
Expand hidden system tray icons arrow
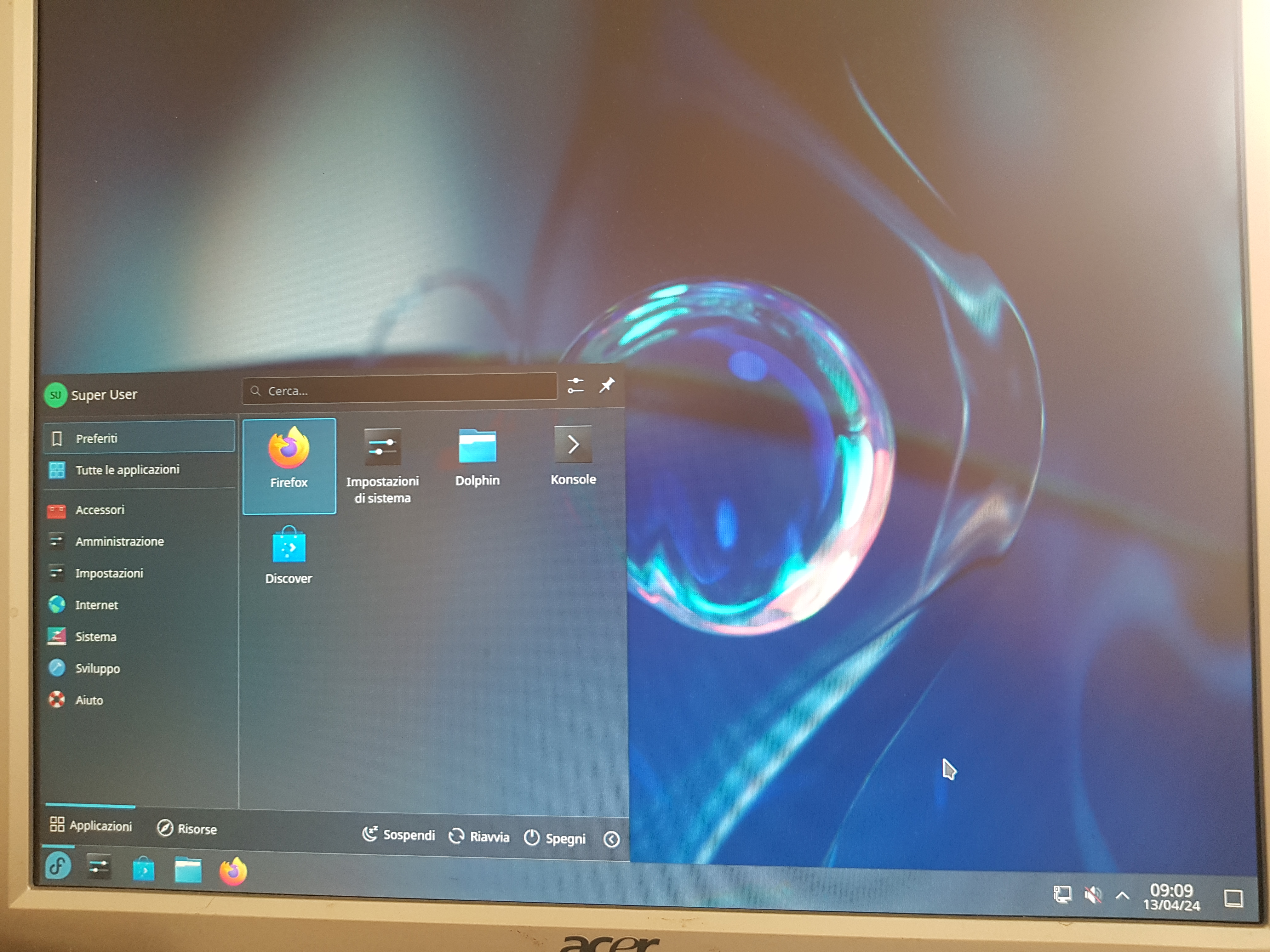point(1123,895)
